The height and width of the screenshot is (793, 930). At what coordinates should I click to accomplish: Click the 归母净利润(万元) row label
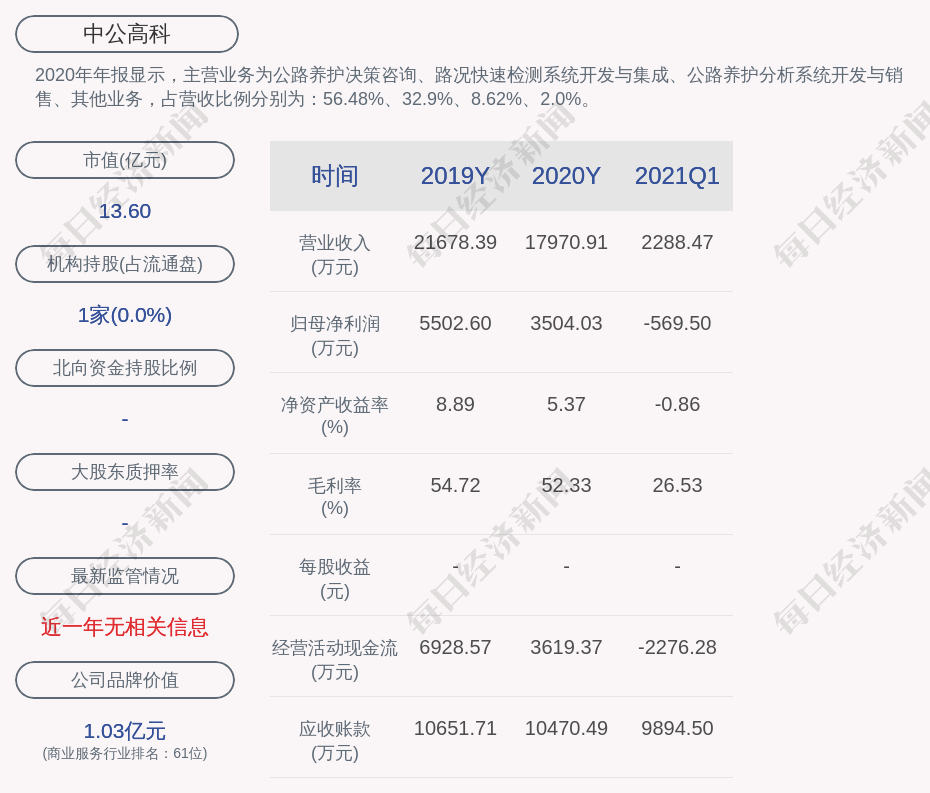pos(335,336)
